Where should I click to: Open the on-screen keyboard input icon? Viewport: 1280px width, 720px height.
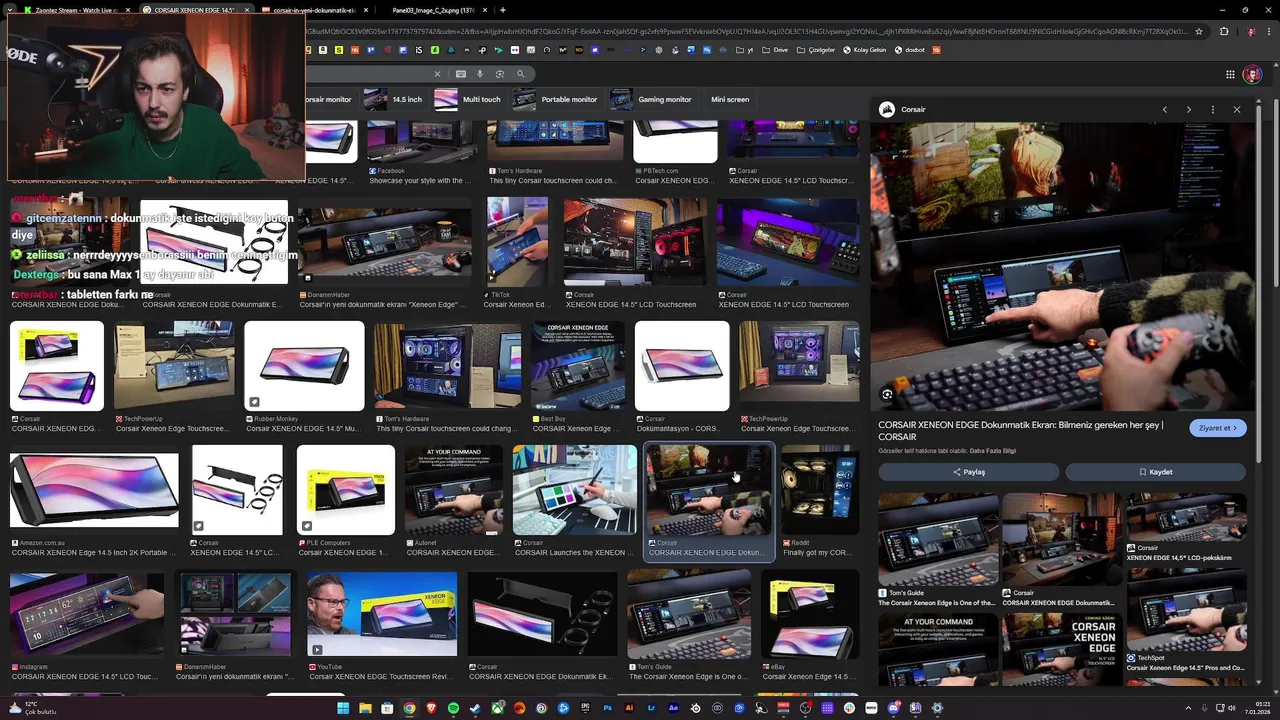coord(461,73)
